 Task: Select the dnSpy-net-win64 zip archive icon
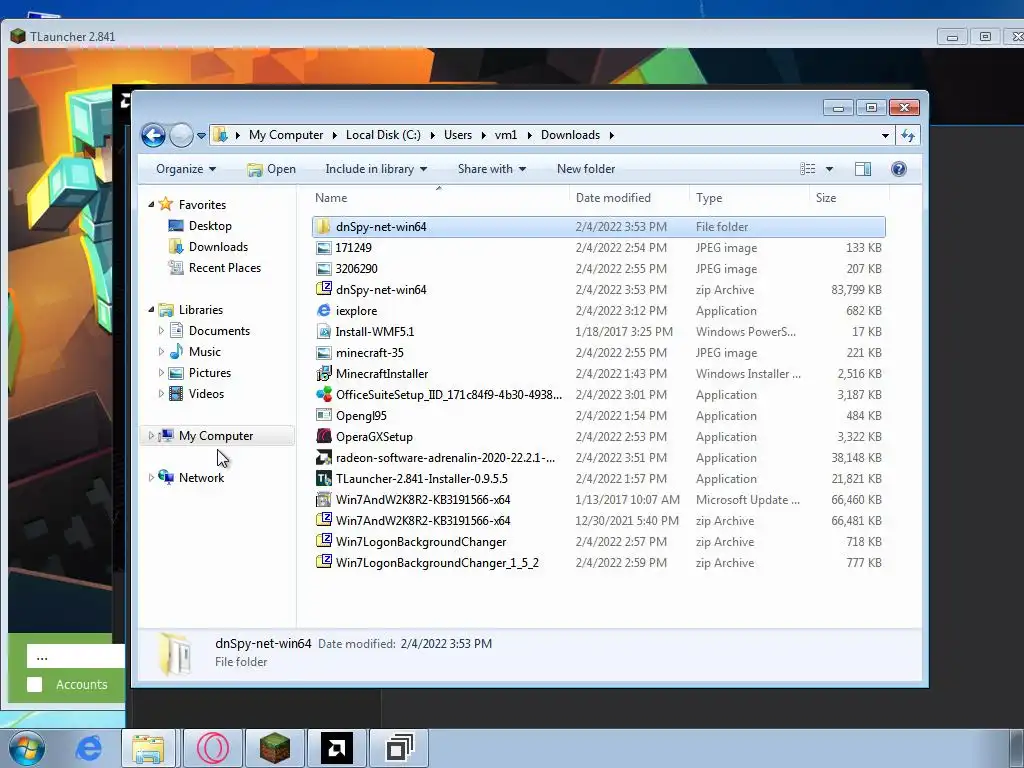click(323, 289)
